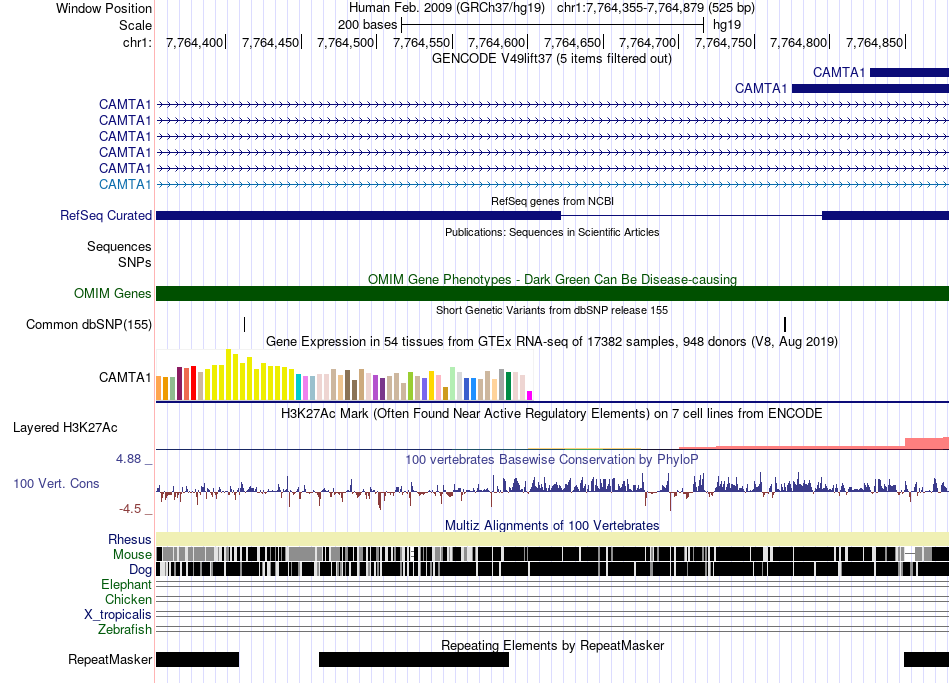Click the CAMTA1 label beside the GTEx bar chart
The image size is (950, 683).
[x=125, y=378]
